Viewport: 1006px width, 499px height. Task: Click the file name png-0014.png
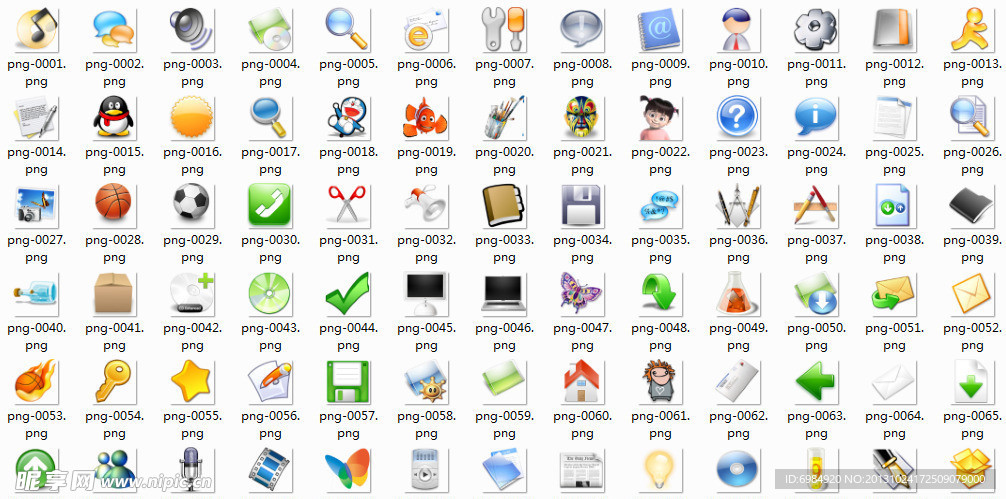click(37, 161)
